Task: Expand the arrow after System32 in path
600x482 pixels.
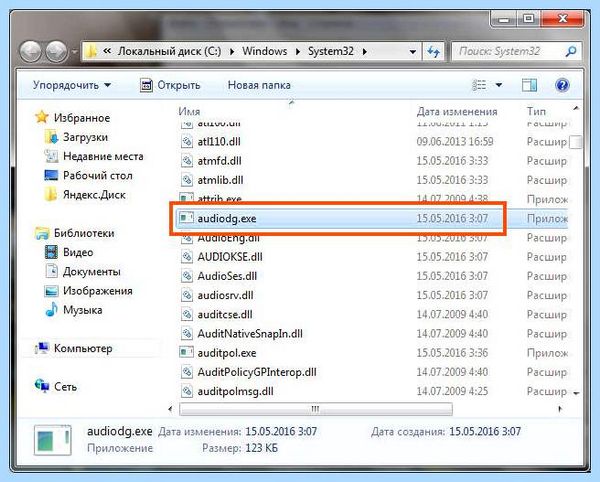Action: coord(364,52)
